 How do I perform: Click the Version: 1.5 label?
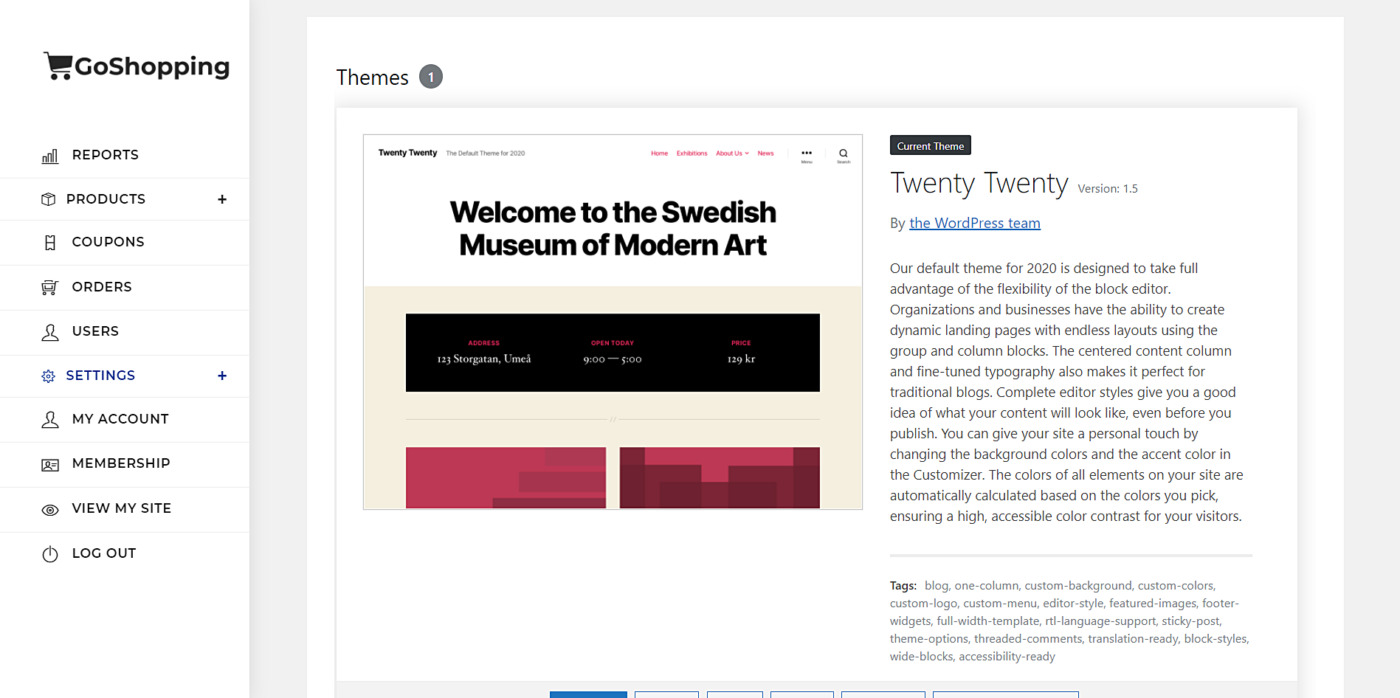click(x=1107, y=188)
